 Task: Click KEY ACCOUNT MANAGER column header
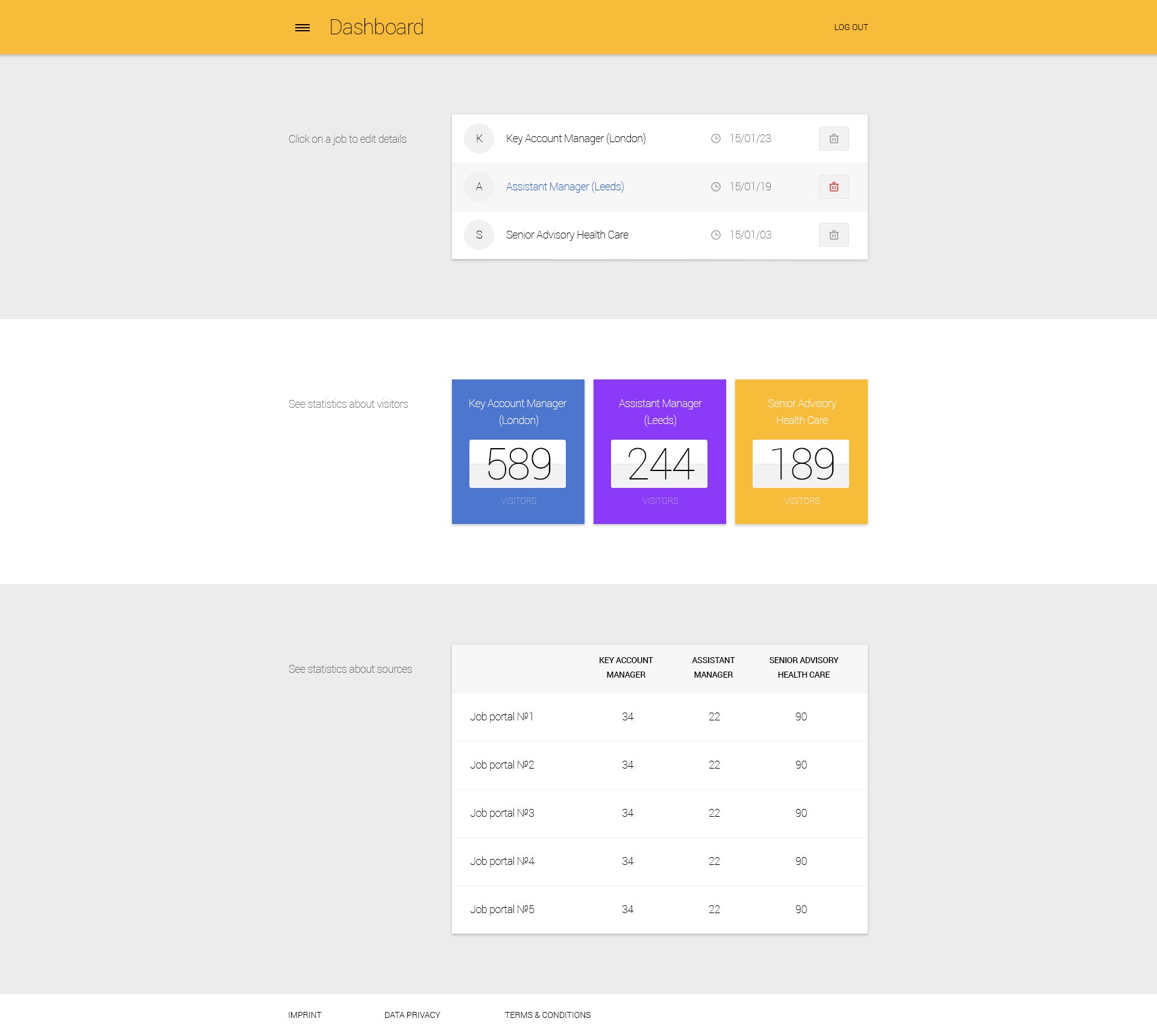[x=626, y=667]
